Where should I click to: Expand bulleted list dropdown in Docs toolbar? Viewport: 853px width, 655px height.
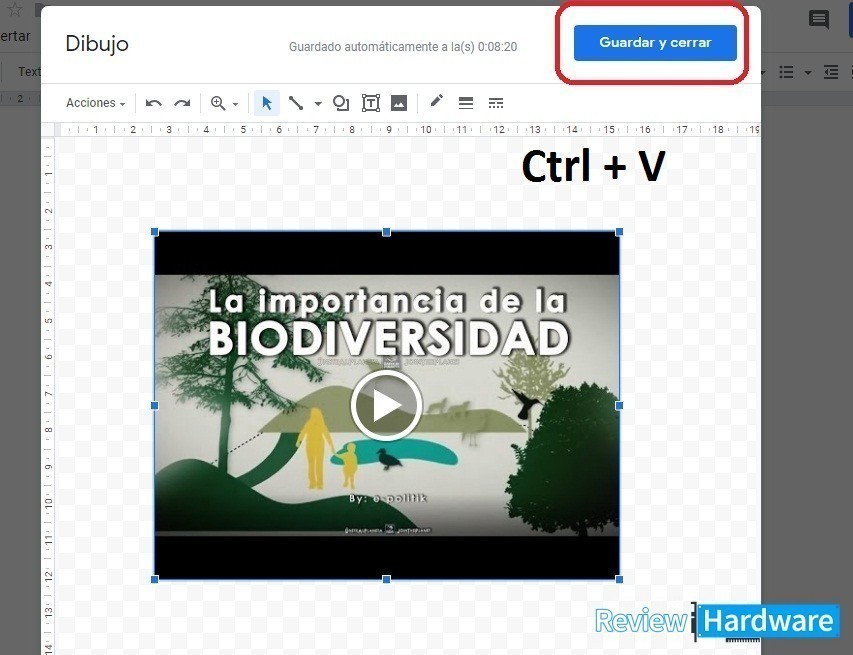tap(808, 72)
